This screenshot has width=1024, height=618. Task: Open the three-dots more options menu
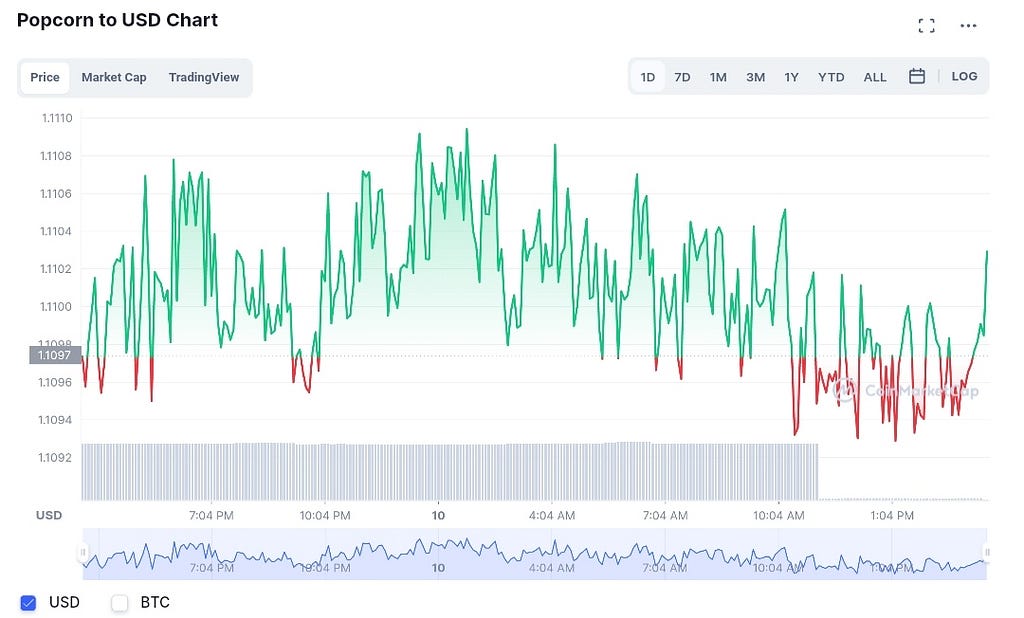point(968,25)
